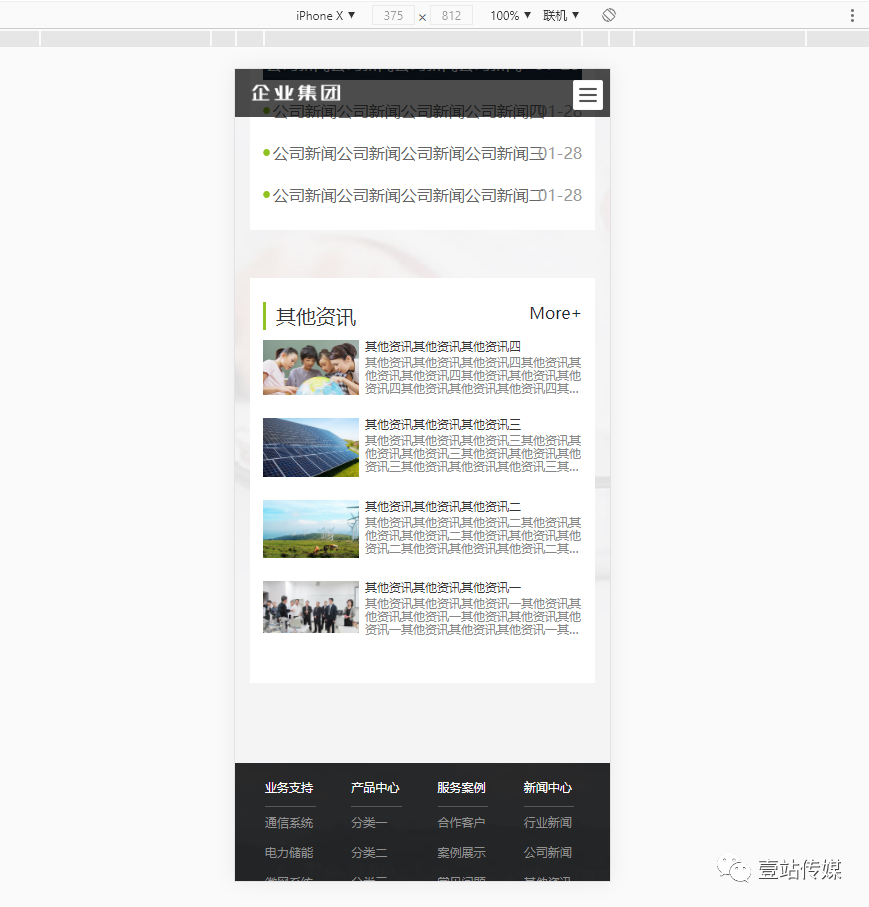
Task: Click the 合作客户 link under 服务案例
Action: tap(461, 822)
